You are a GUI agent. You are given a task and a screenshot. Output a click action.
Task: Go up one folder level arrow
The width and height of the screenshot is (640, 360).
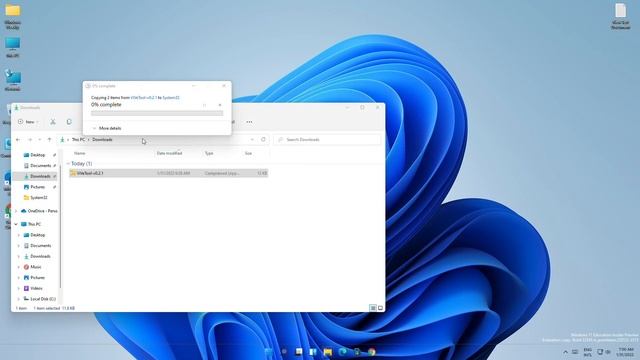pos(49,140)
